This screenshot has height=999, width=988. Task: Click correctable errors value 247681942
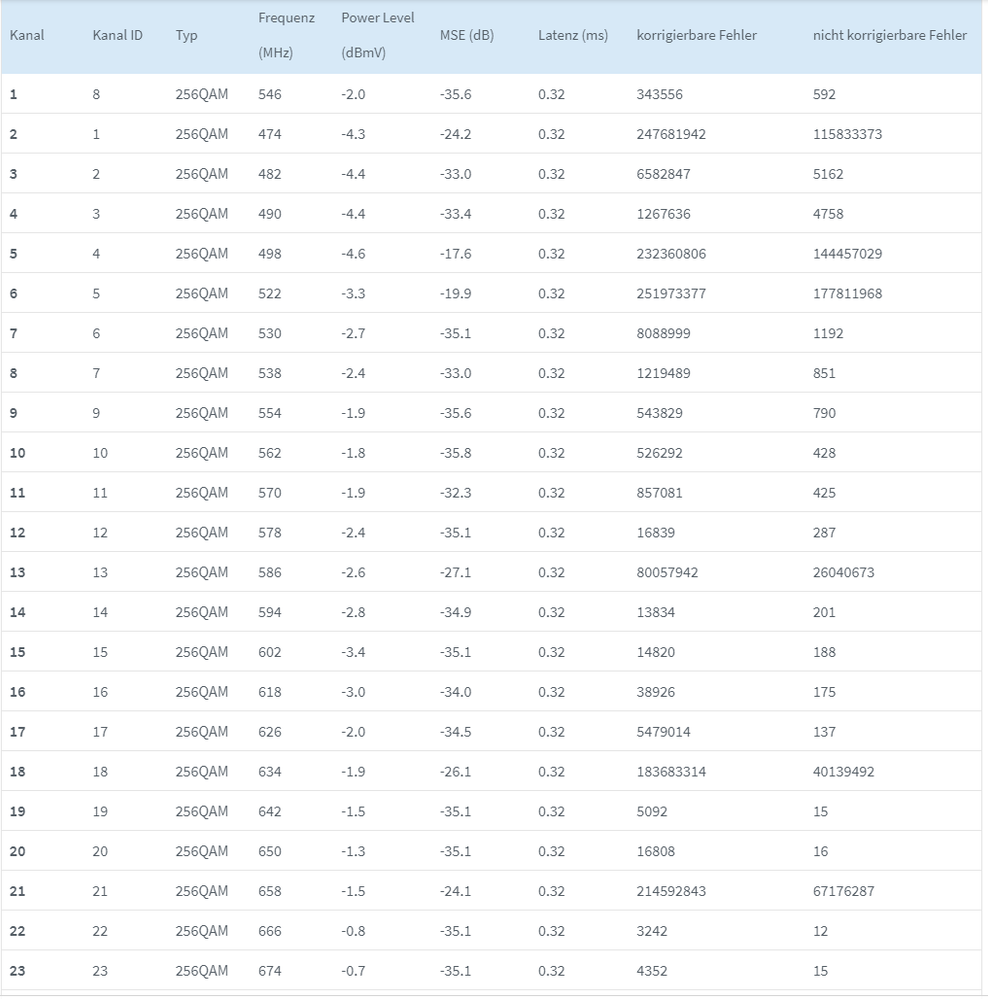pyautogui.click(x=671, y=134)
